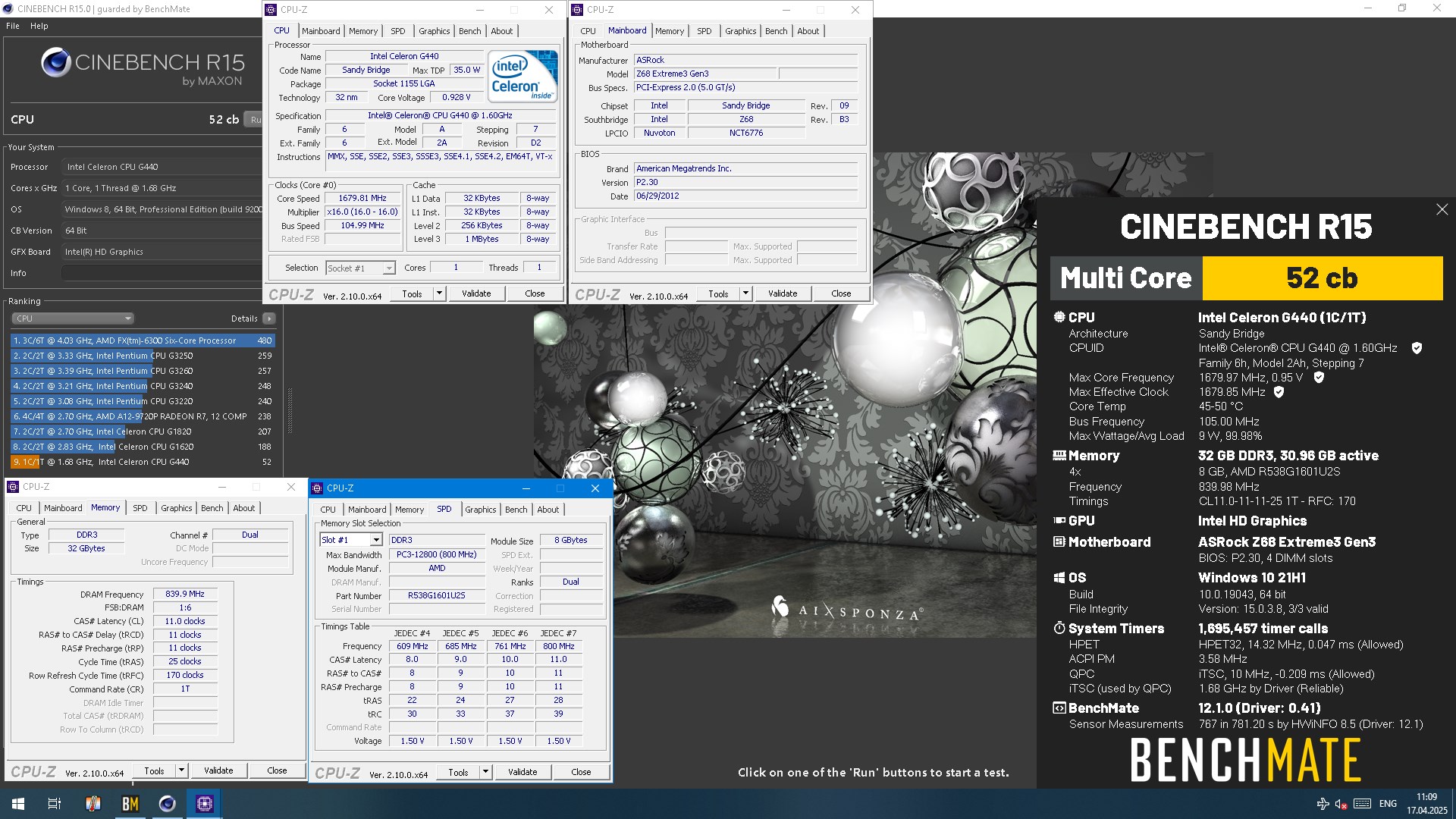
Task: Click the Motherboard icon in BenchMate panel
Action: (x=1059, y=542)
